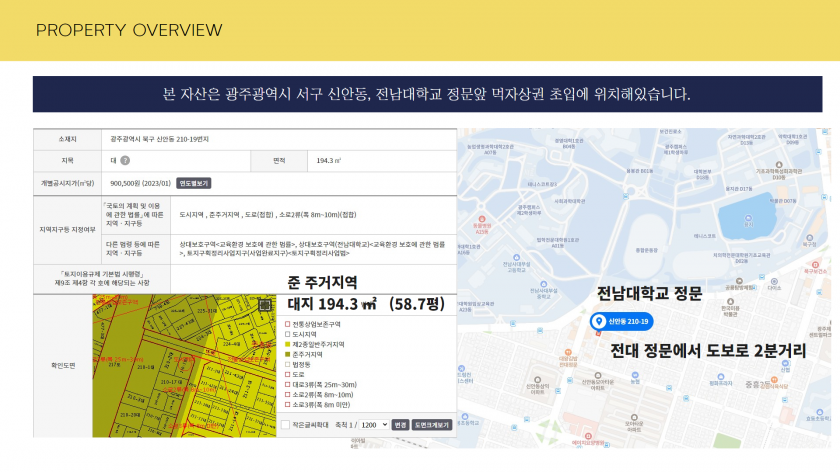Image resolution: width=840 pixels, height=472 pixels.
Task: Click the 공룡탐험체험 map icon
Action: point(739,281)
